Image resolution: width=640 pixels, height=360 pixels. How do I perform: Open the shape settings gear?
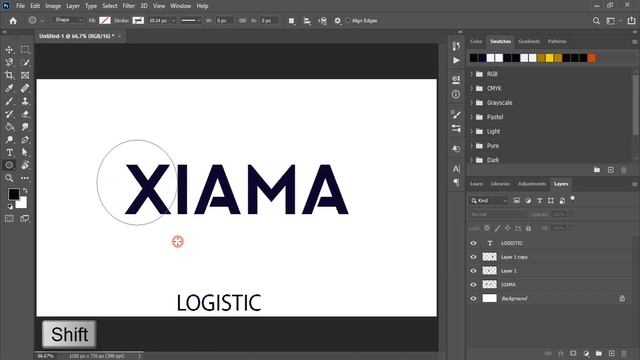(x=338, y=21)
